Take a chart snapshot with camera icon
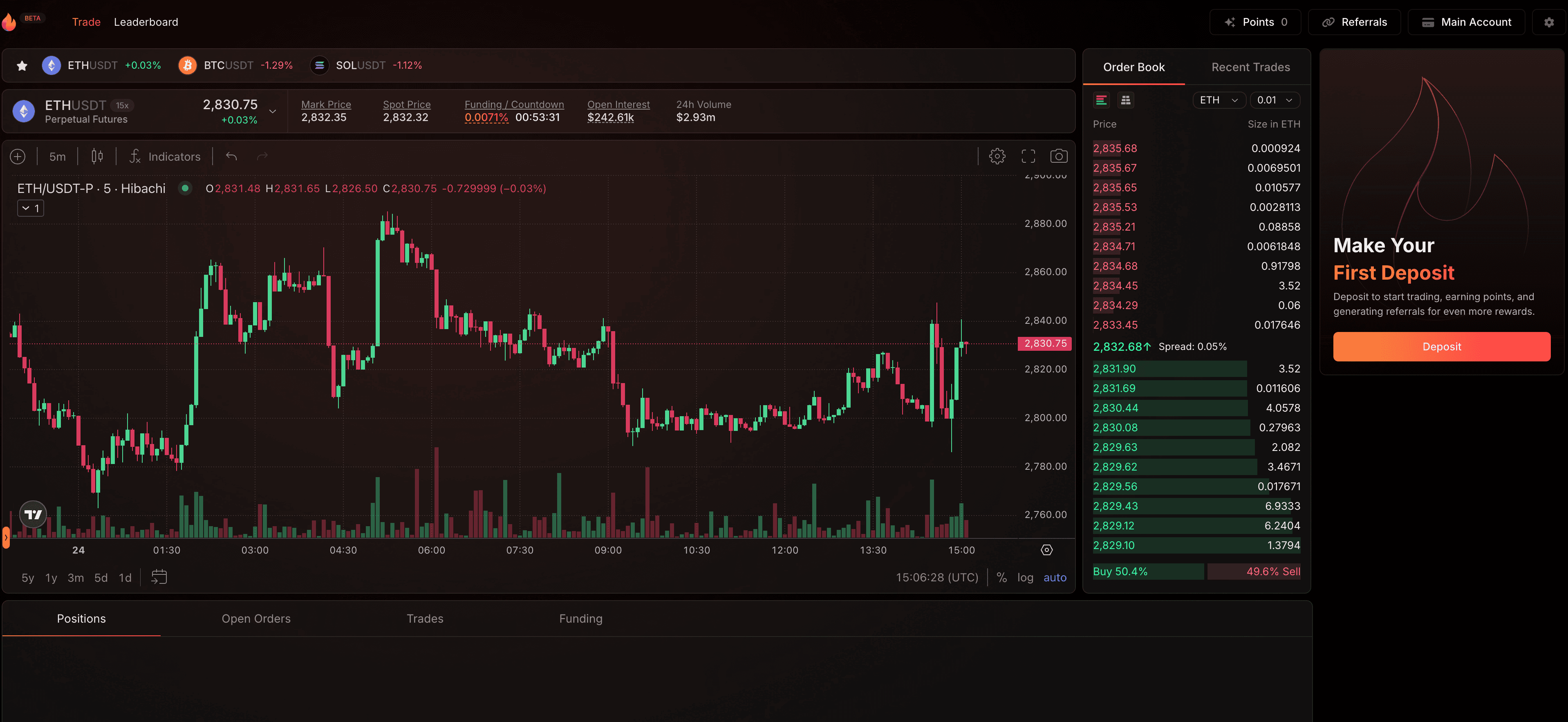Image resolution: width=1568 pixels, height=722 pixels. (x=1059, y=157)
